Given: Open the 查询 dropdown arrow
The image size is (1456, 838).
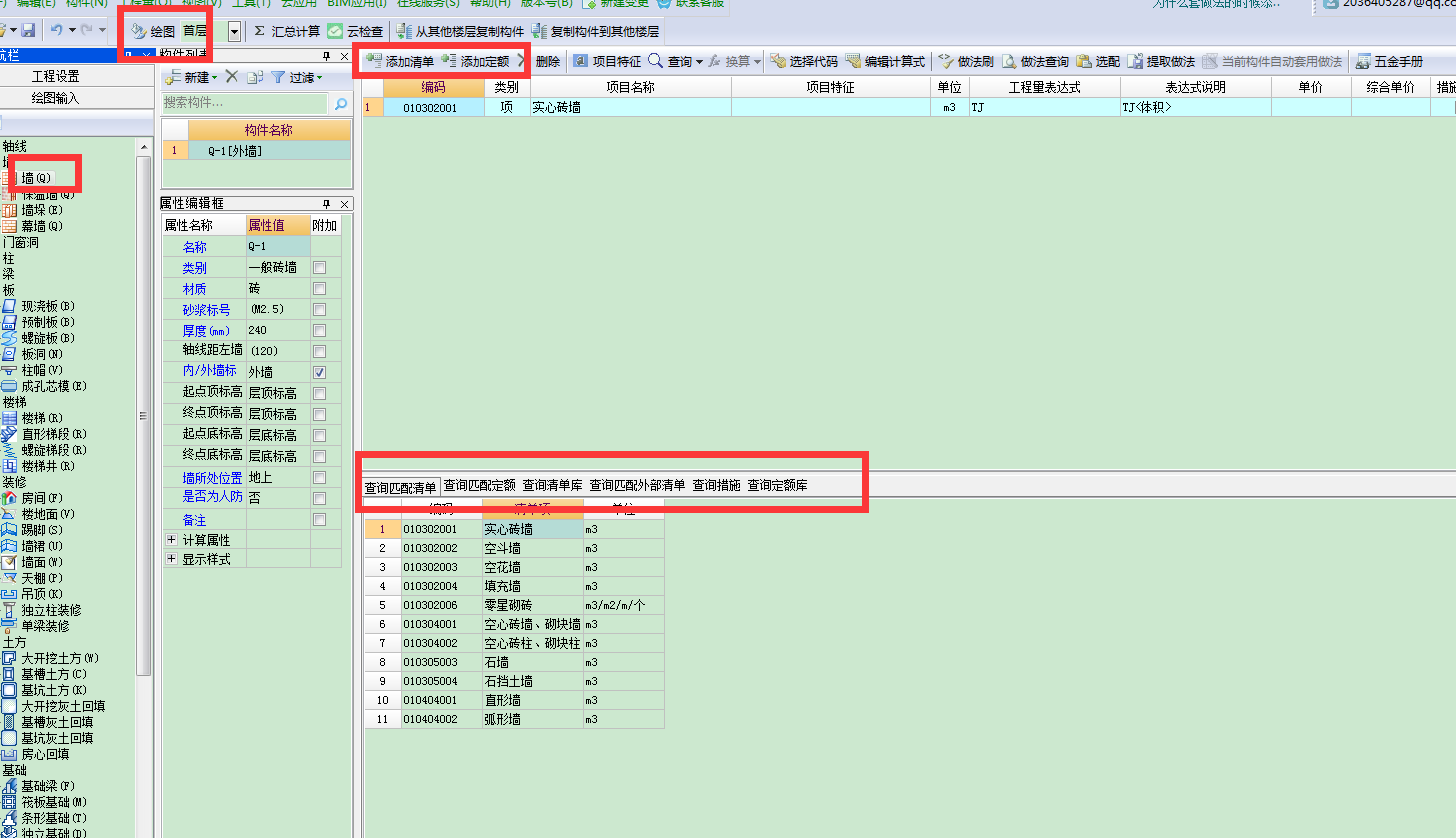Looking at the screenshot, I should tap(699, 62).
